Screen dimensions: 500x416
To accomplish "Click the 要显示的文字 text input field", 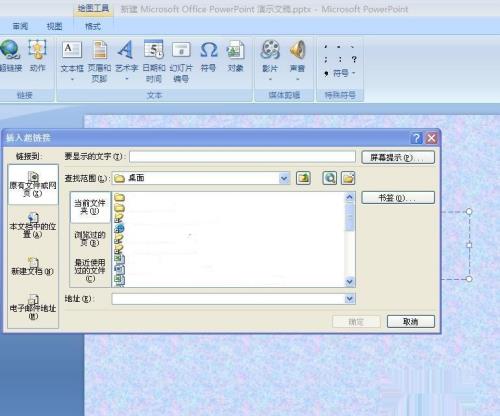I will pyautogui.click(x=242, y=156).
